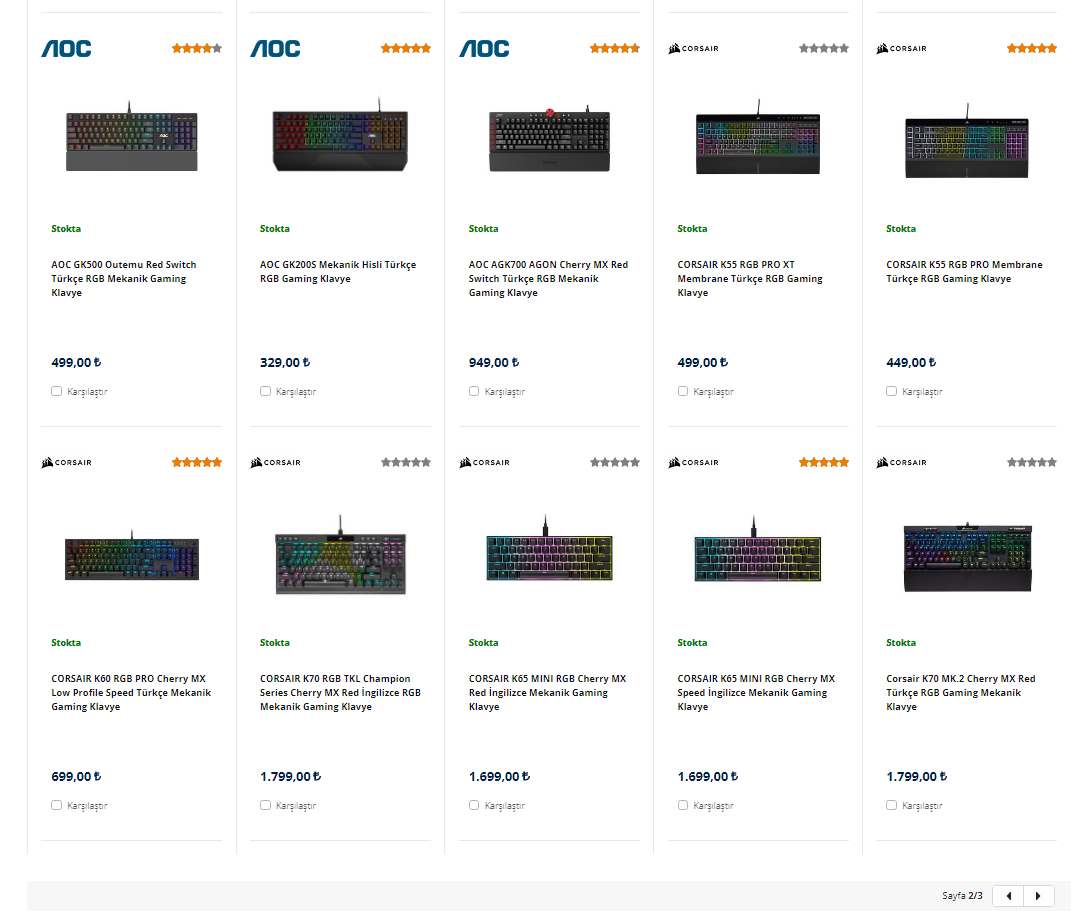Open AOC AGK700 AGON Cherry MX product link
Viewport: 1082px width, 917px height.
point(549,279)
